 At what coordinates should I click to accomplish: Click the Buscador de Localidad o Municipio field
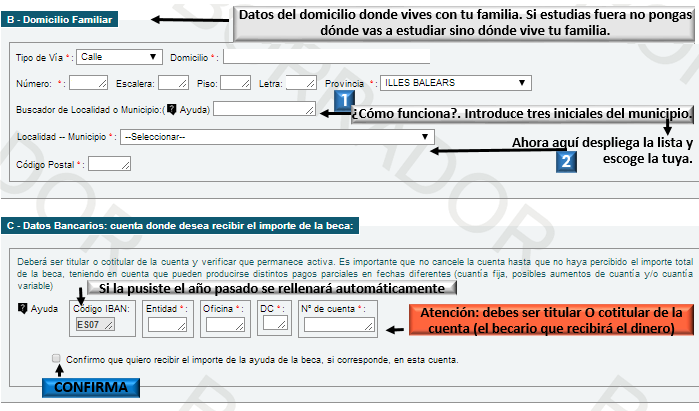[264, 109]
